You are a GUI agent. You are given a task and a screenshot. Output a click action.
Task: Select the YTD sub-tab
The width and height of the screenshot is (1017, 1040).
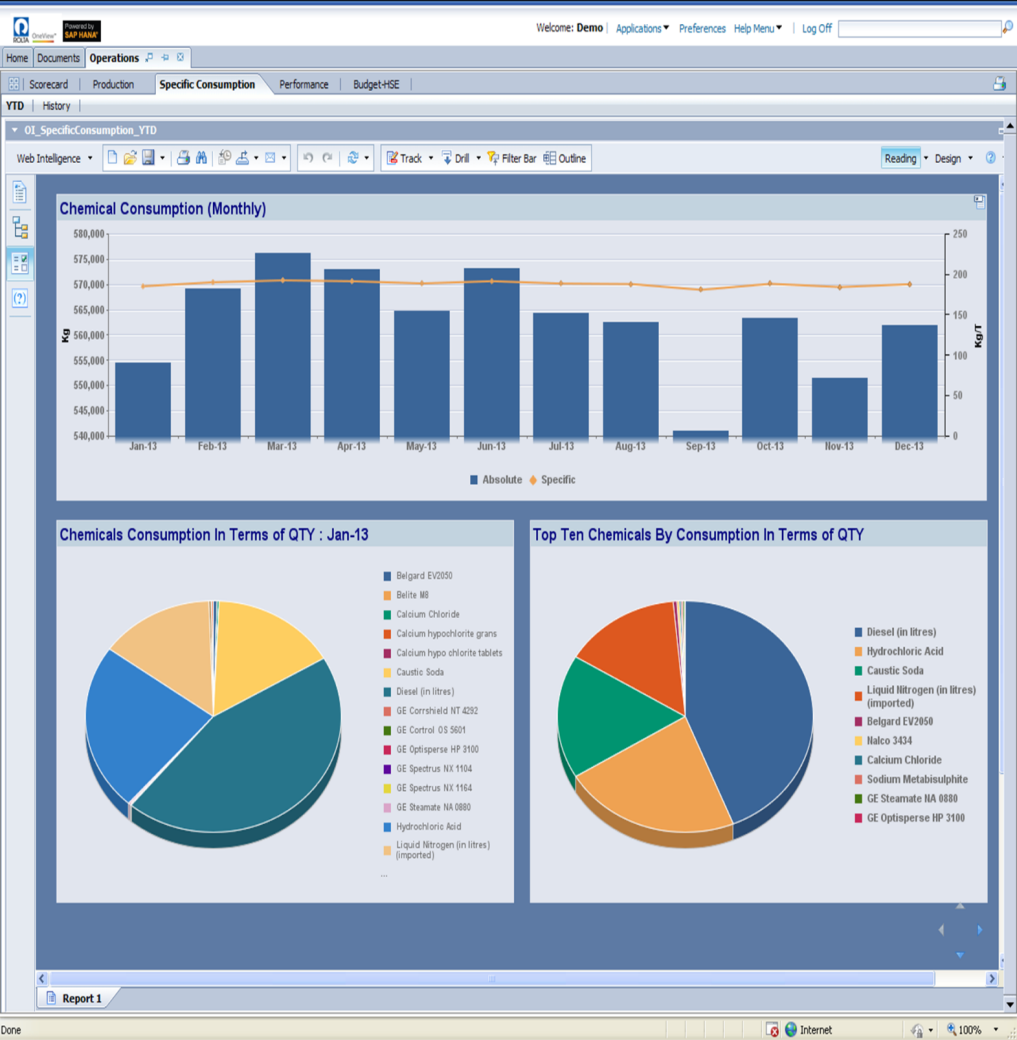[15, 105]
